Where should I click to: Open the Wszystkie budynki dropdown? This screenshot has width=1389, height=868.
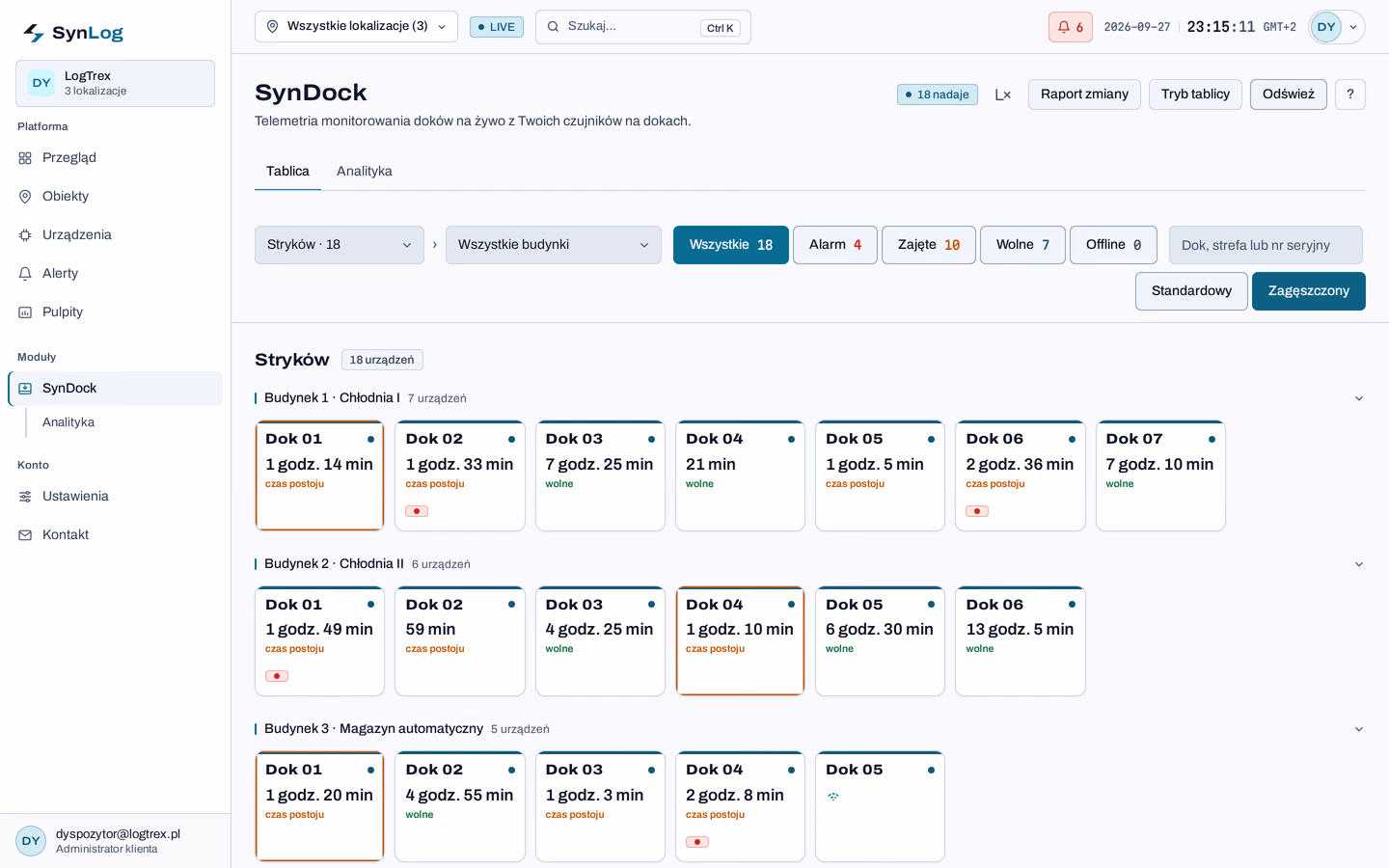pyautogui.click(x=554, y=245)
